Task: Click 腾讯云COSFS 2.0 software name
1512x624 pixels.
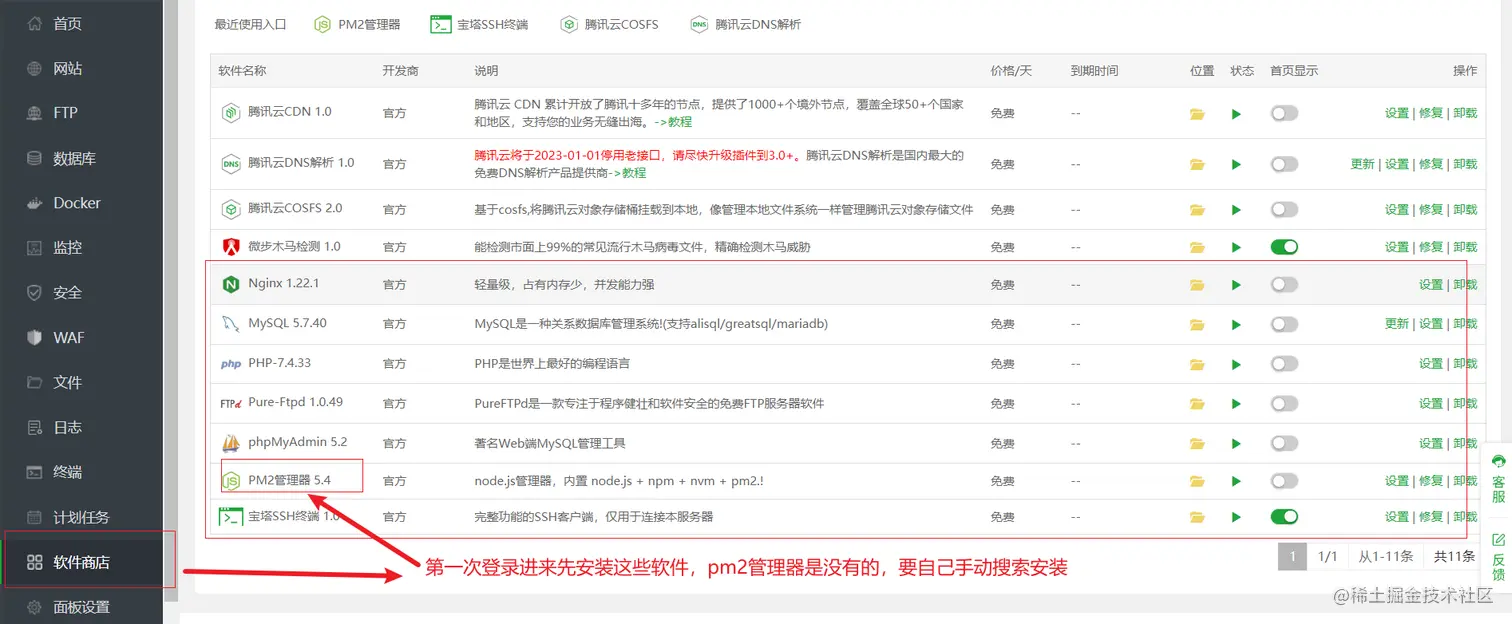Action: coord(295,209)
